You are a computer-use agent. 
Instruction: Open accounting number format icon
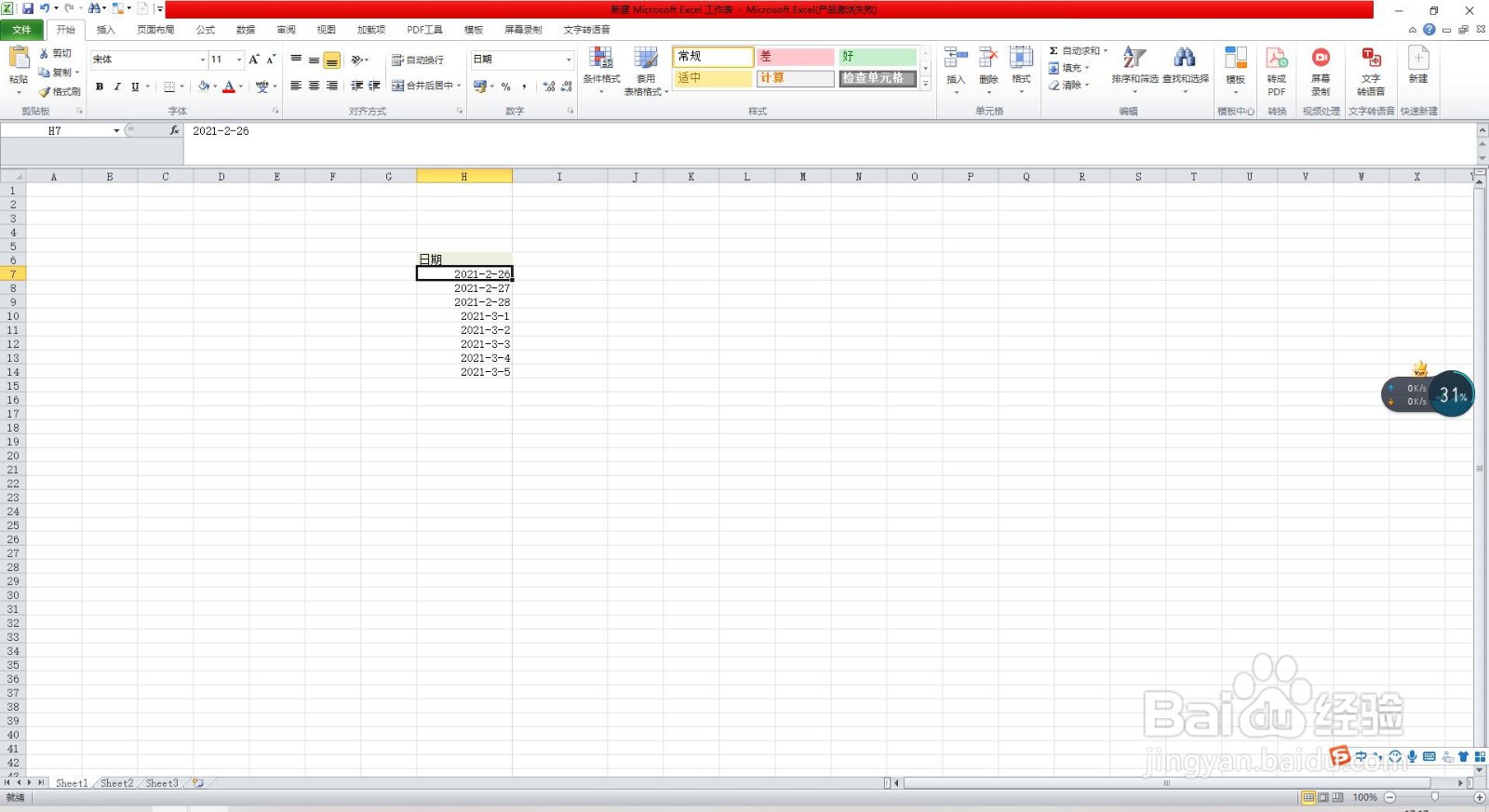point(480,87)
